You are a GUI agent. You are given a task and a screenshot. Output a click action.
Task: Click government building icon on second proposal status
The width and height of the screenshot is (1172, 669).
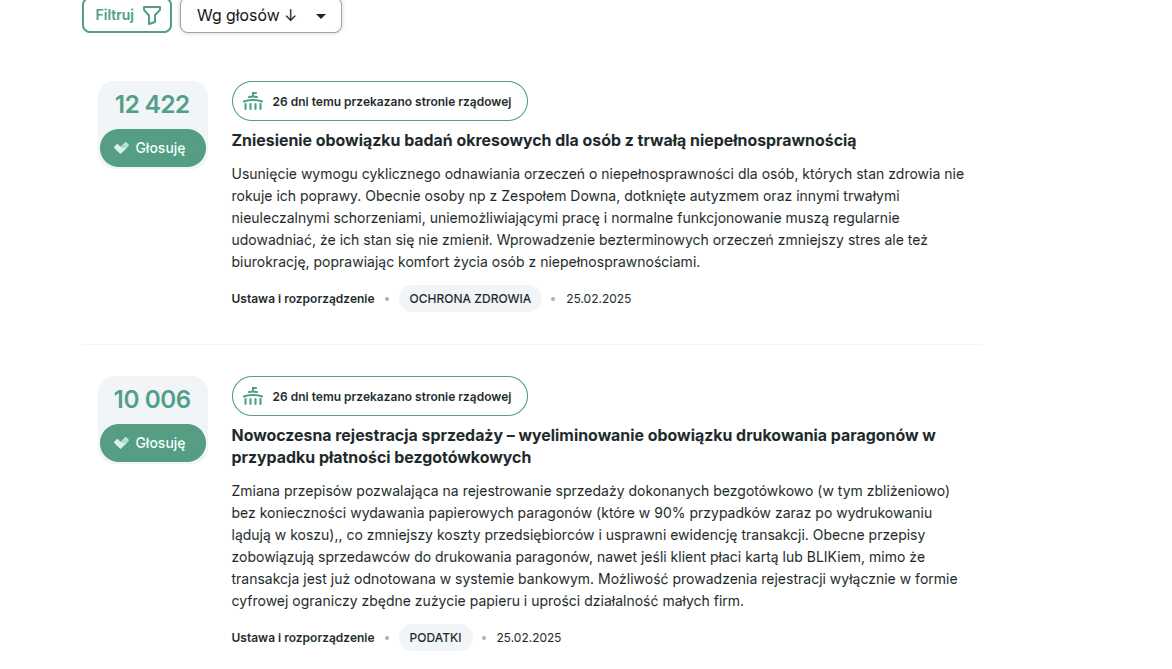click(x=253, y=396)
